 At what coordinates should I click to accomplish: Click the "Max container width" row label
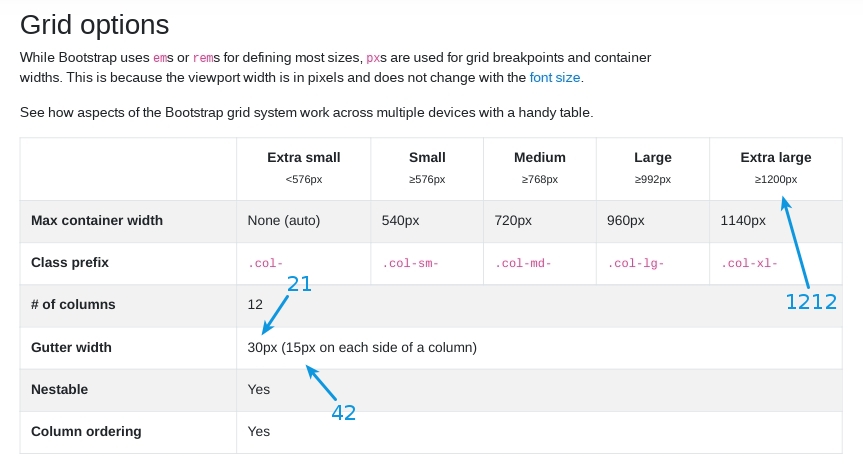coord(97,220)
